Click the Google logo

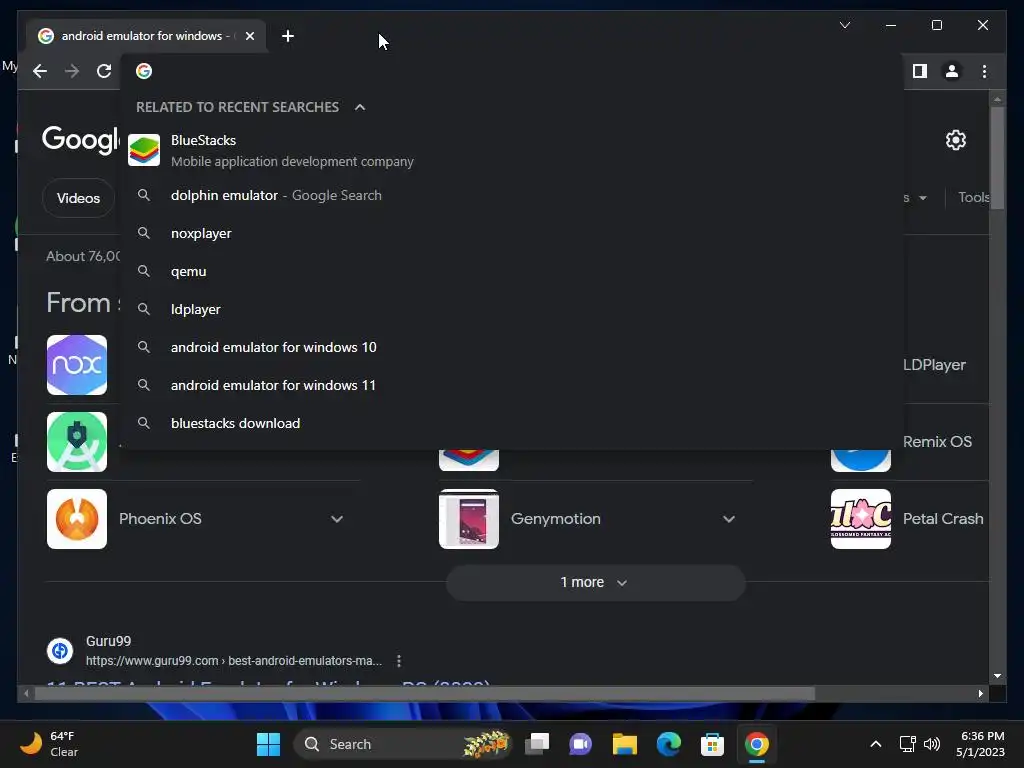[81, 140]
